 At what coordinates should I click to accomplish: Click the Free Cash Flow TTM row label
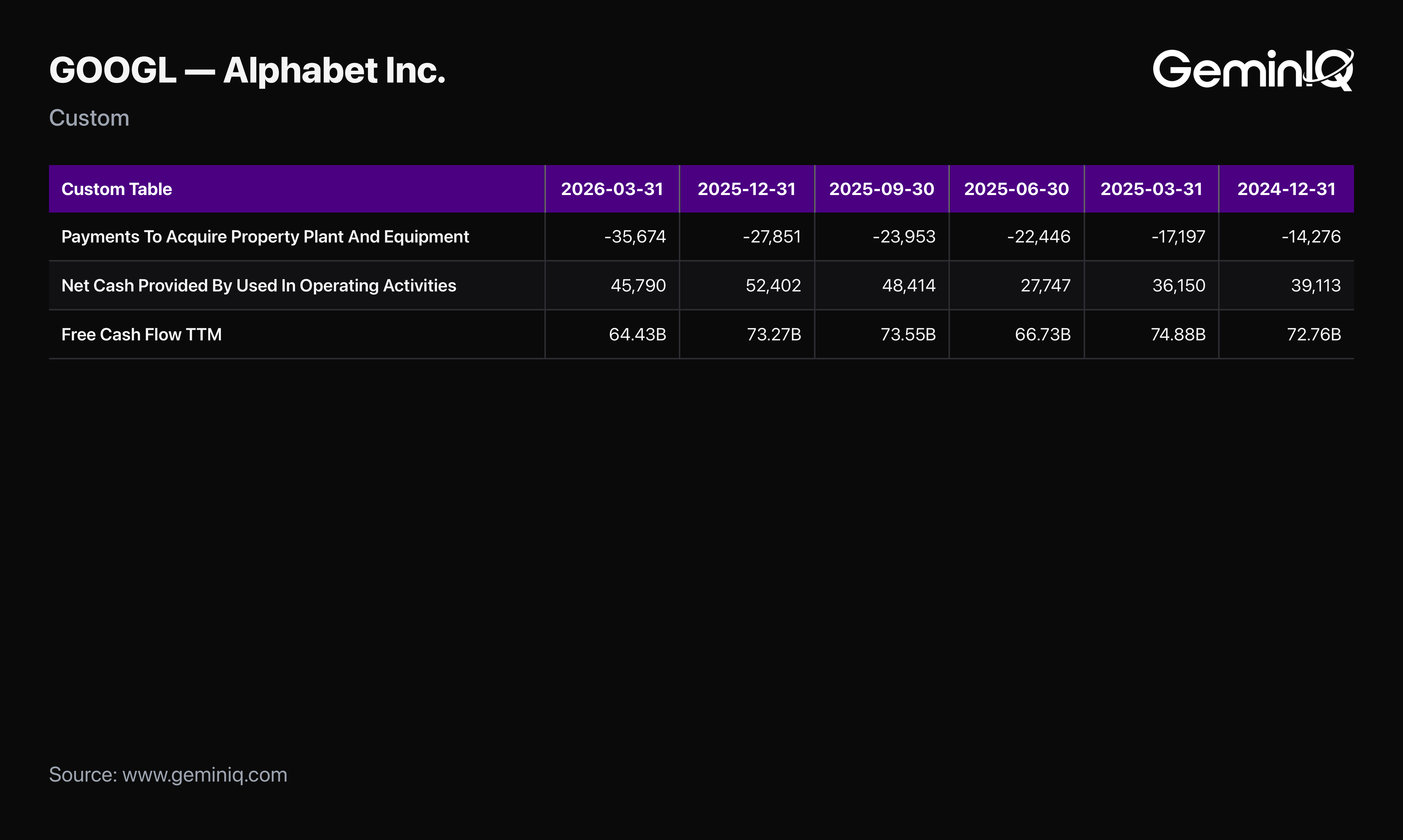pyautogui.click(x=142, y=335)
